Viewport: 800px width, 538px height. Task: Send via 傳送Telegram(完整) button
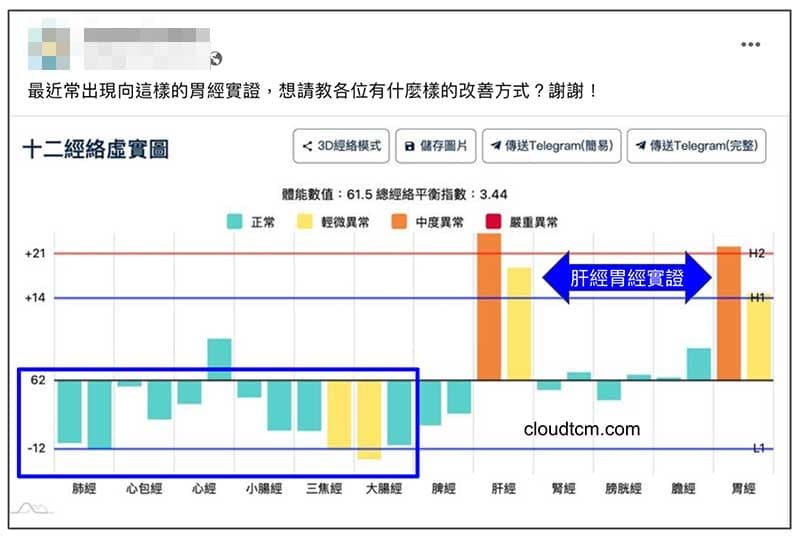click(696, 146)
